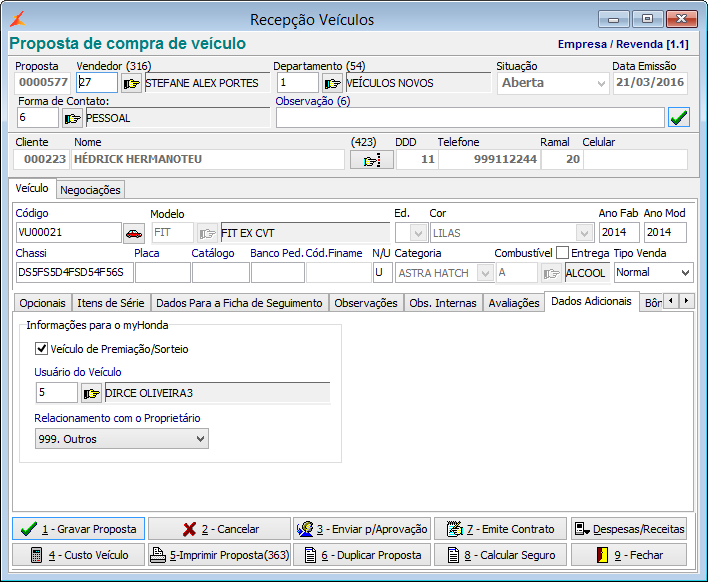Open the Opcionais sub-tab

pyautogui.click(x=42, y=303)
